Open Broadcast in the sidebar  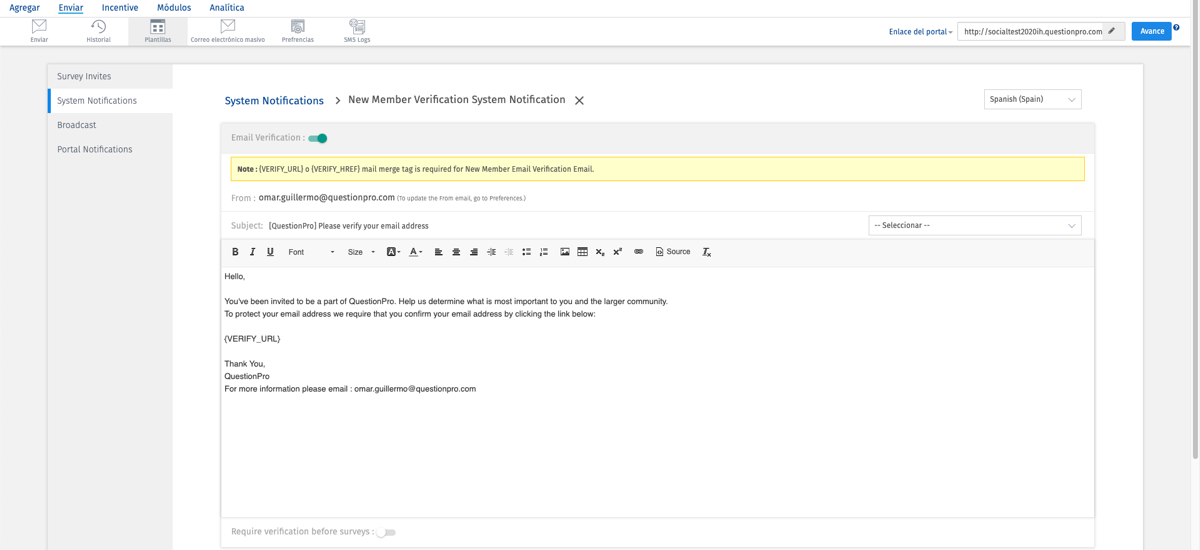click(x=77, y=125)
